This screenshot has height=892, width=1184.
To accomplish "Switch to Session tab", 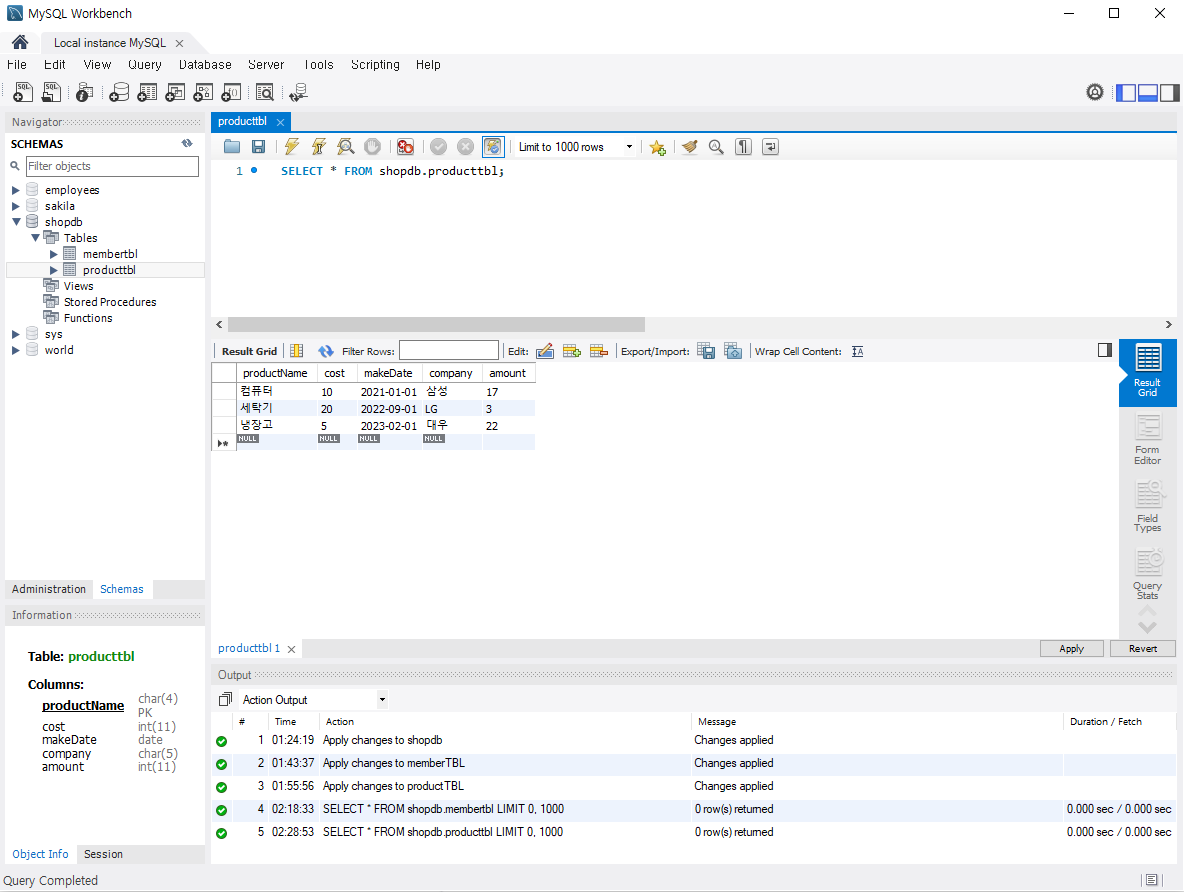I will click(x=103, y=854).
